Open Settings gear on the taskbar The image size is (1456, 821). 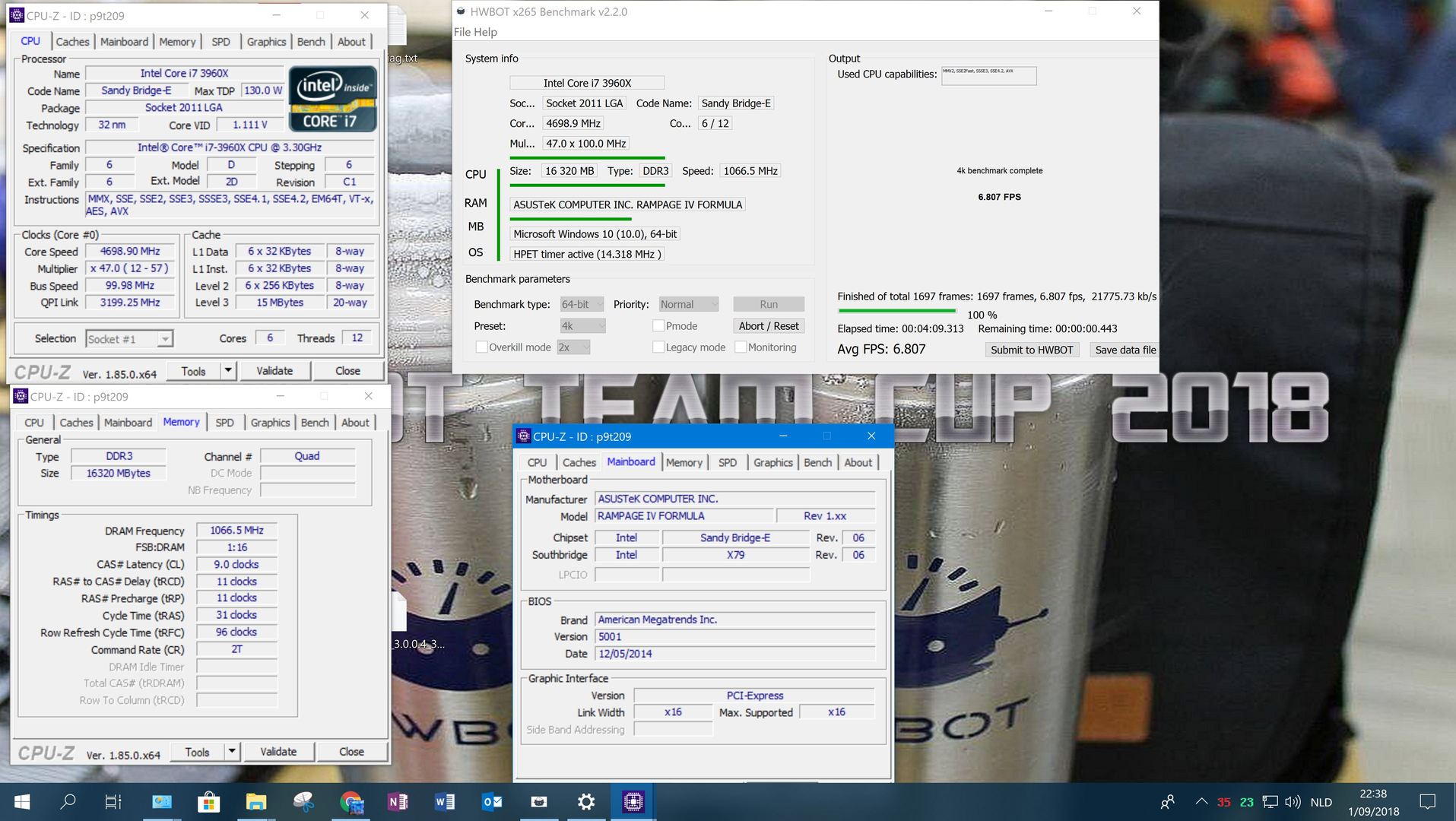click(586, 802)
